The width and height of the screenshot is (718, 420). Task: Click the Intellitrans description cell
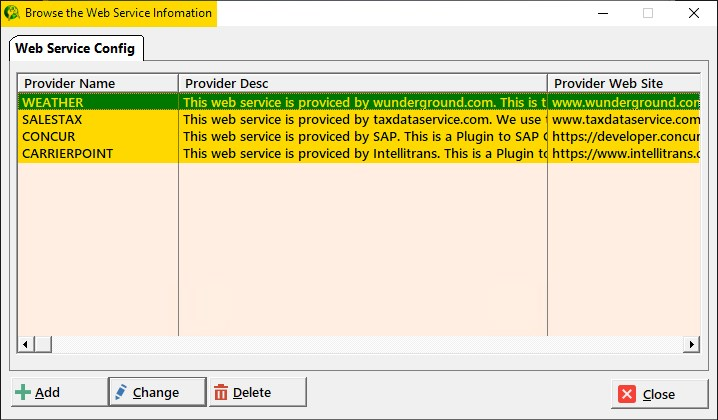point(363,153)
